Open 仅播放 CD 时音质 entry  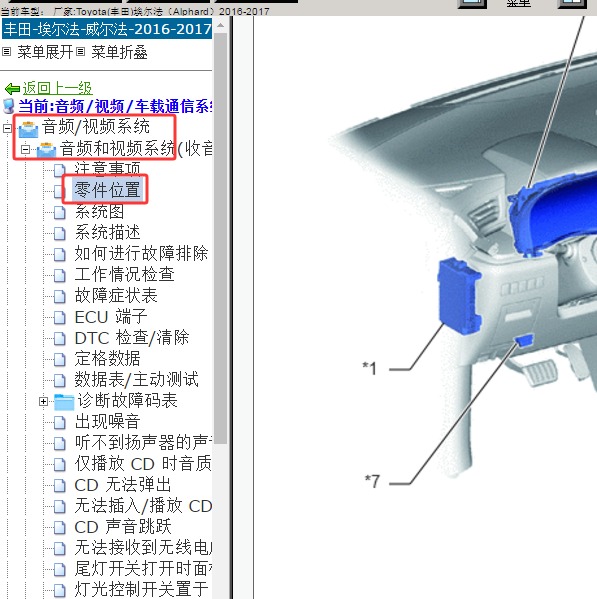tap(143, 464)
